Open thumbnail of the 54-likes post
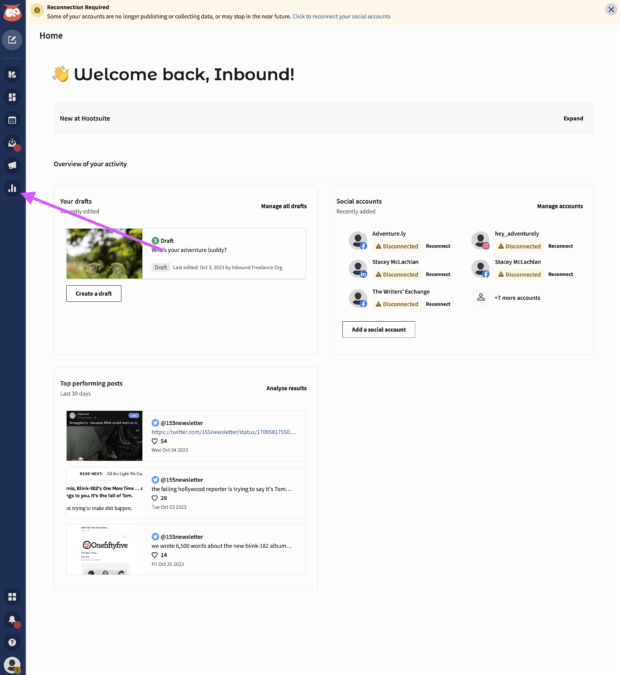Image resolution: width=620 pixels, height=675 pixels. (x=104, y=436)
